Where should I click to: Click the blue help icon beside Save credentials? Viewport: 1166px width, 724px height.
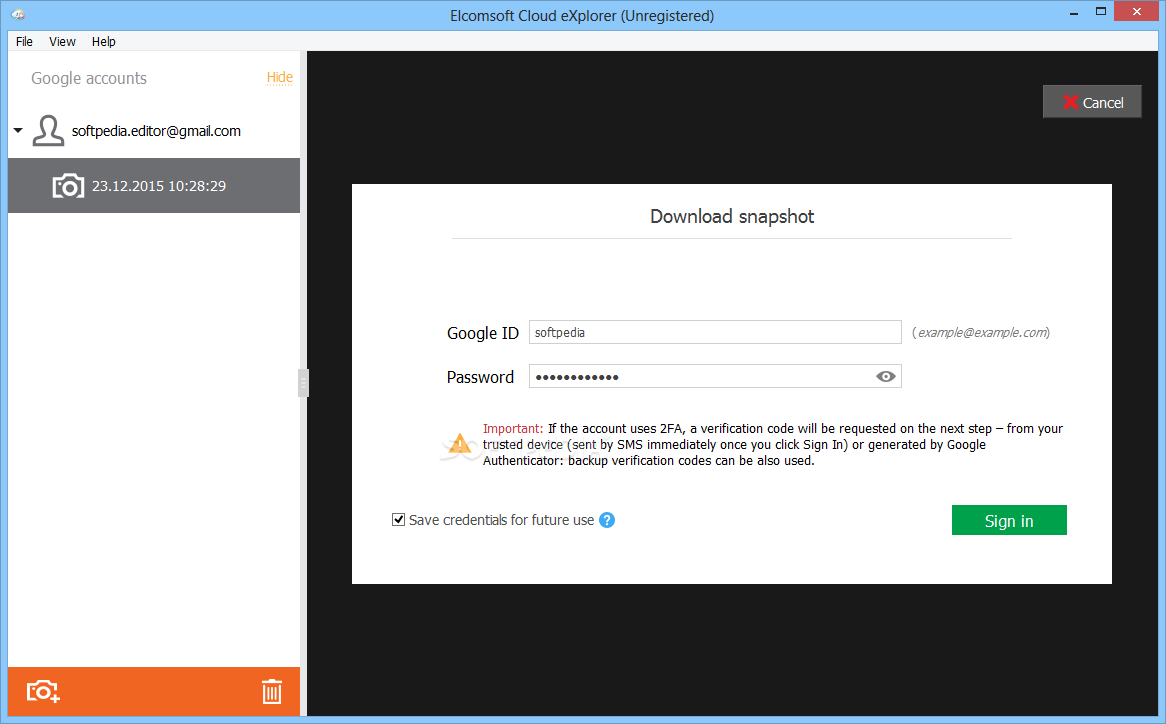(x=607, y=520)
